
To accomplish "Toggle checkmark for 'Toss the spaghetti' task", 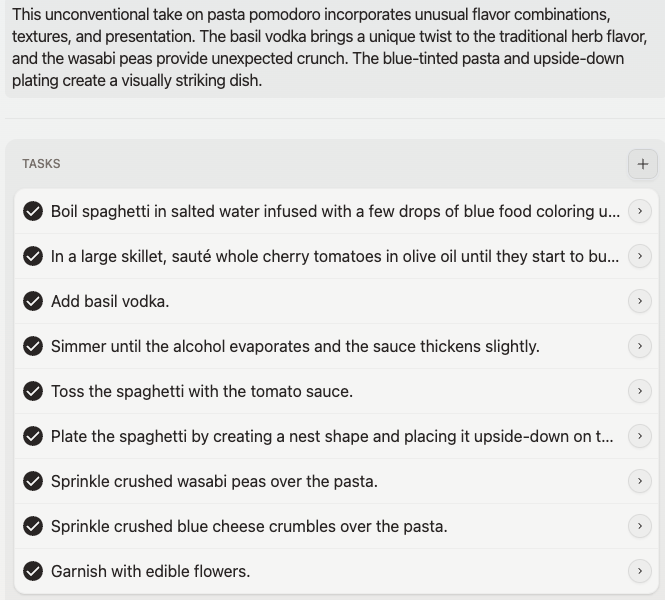I will (33, 391).
